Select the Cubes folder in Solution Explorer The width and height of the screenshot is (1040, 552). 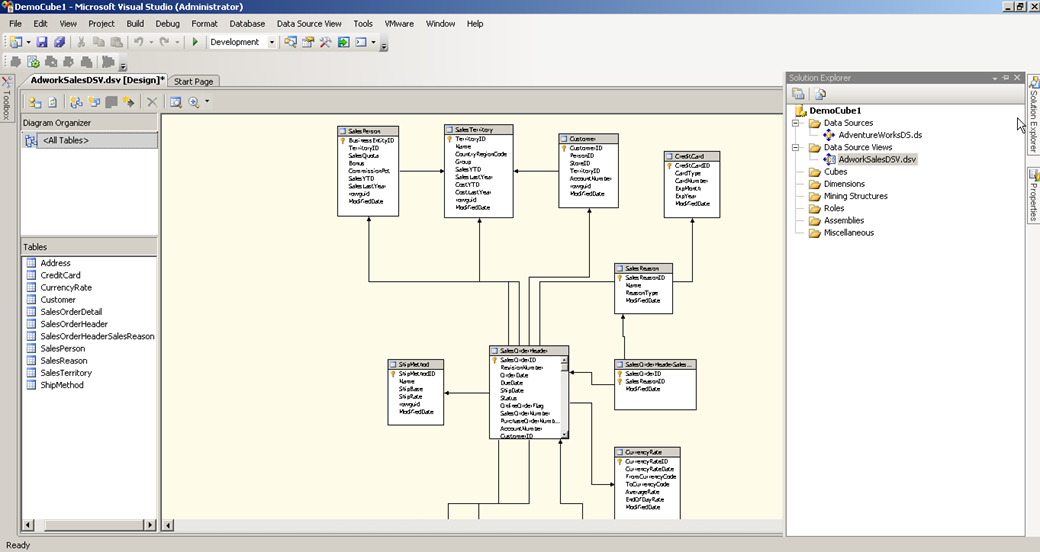835,172
